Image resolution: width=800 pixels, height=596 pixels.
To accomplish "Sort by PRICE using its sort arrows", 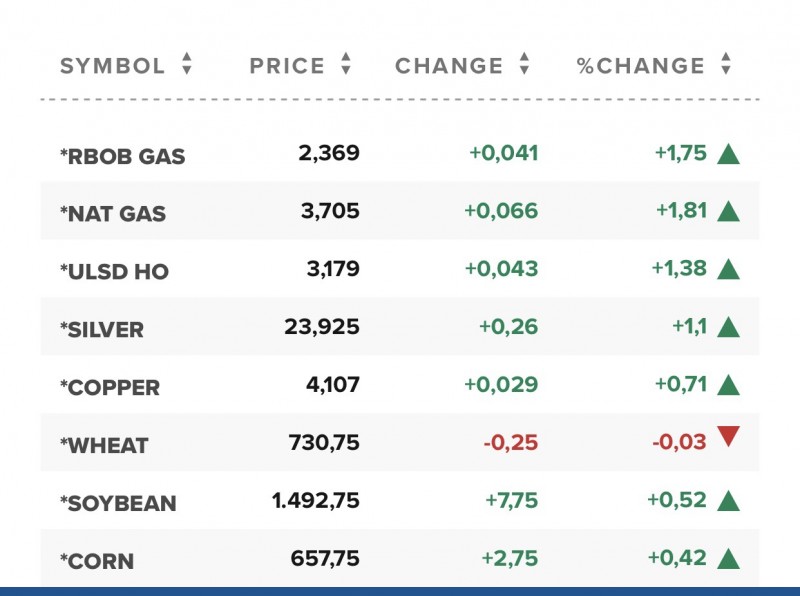I will point(346,66).
